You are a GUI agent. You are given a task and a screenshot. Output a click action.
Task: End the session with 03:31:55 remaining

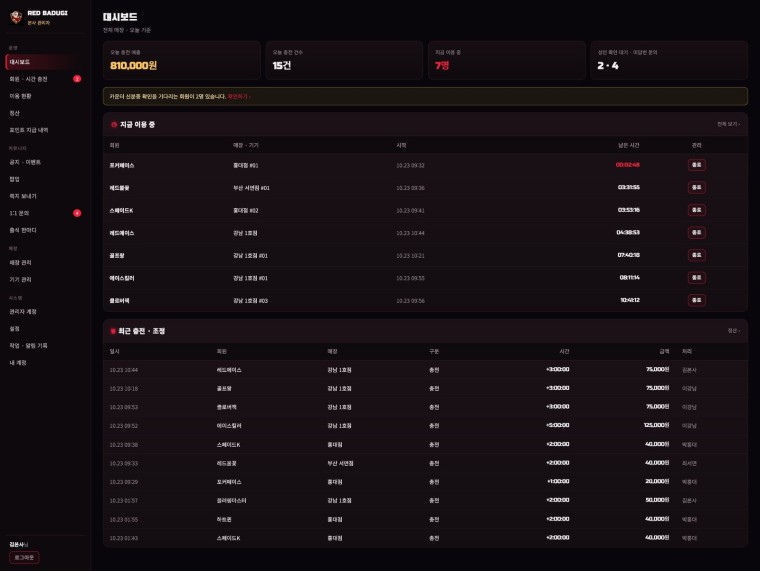pyautogui.click(x=697, y=187)
